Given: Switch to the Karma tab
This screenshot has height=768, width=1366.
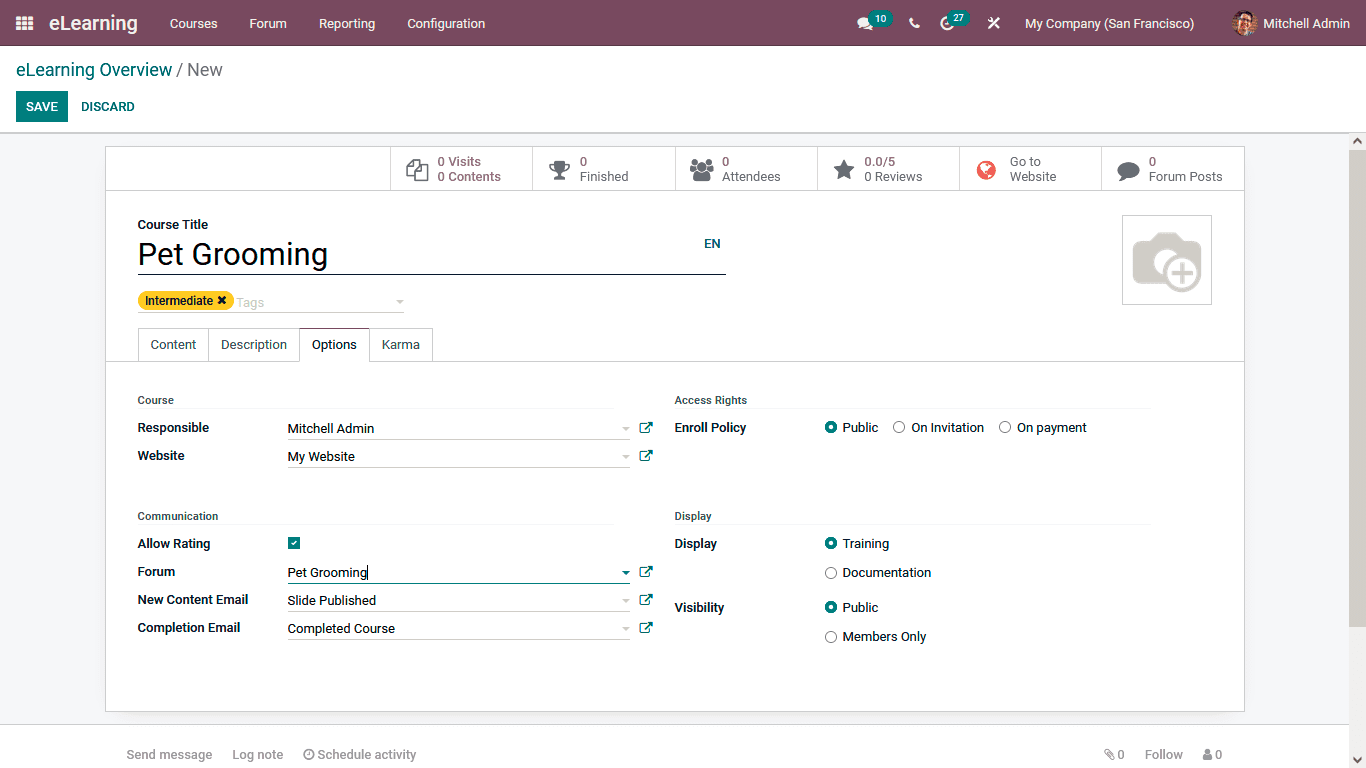Looking at the screenshot, I should coord(400,344).
